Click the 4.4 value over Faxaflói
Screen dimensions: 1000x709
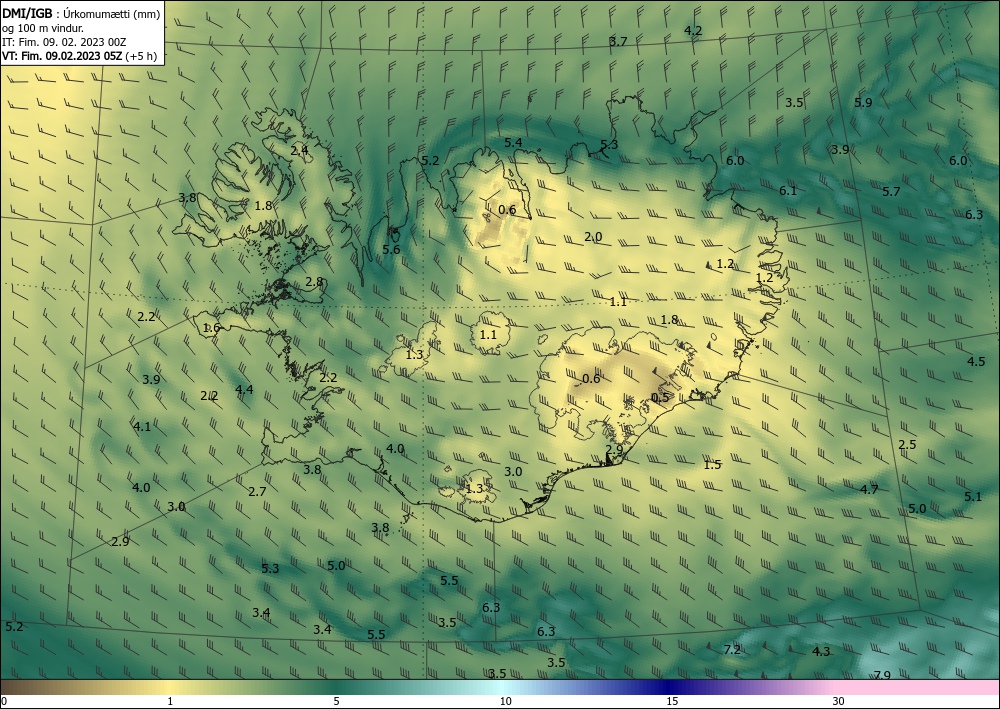[244, 390]
